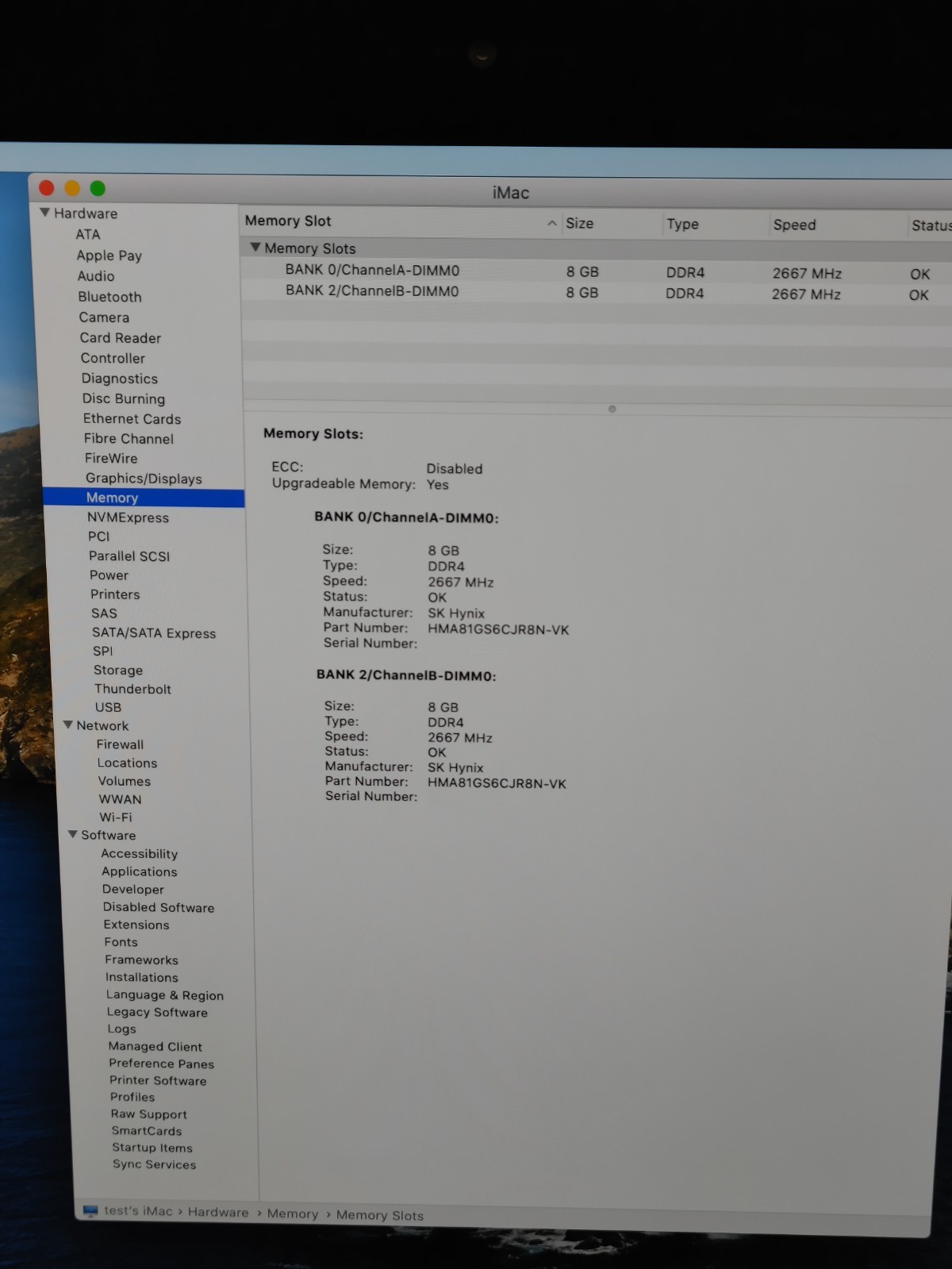The image size is (952, 1269).
Task: Collapse the Hardware section triangle
Action: (45, 213)
